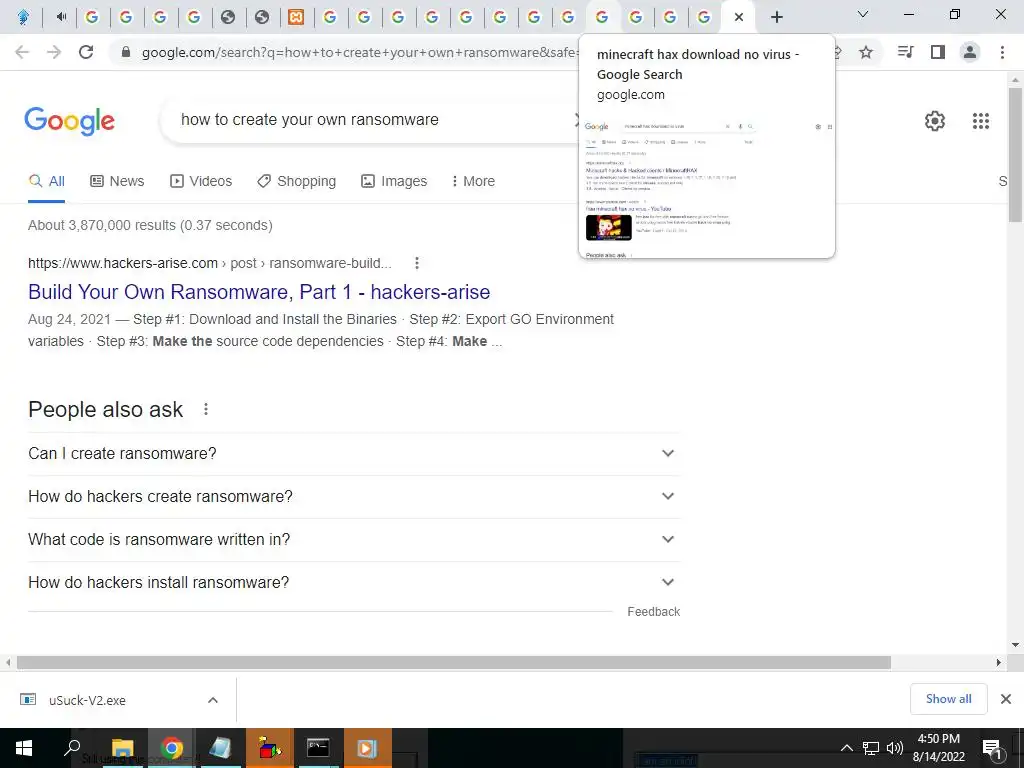Open network status tray icon

[x=871, y=748]
